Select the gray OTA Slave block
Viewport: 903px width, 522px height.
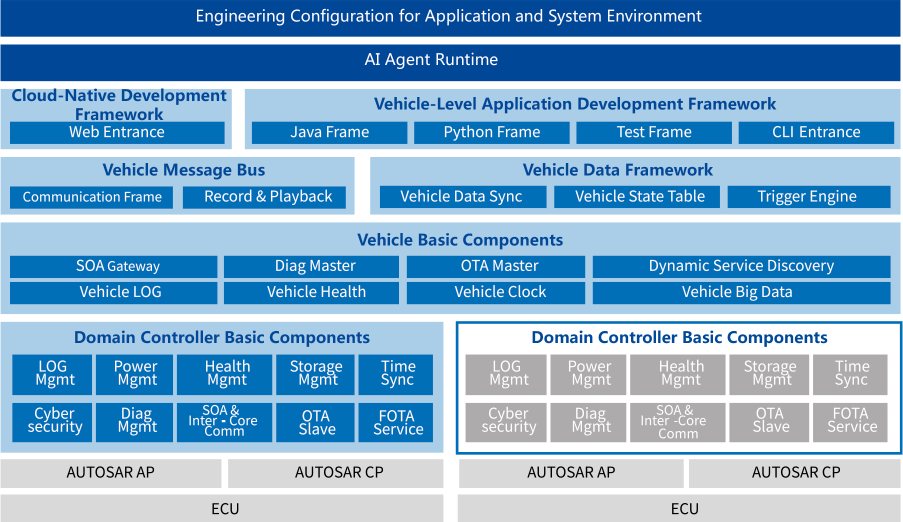[x=769, y=422]
